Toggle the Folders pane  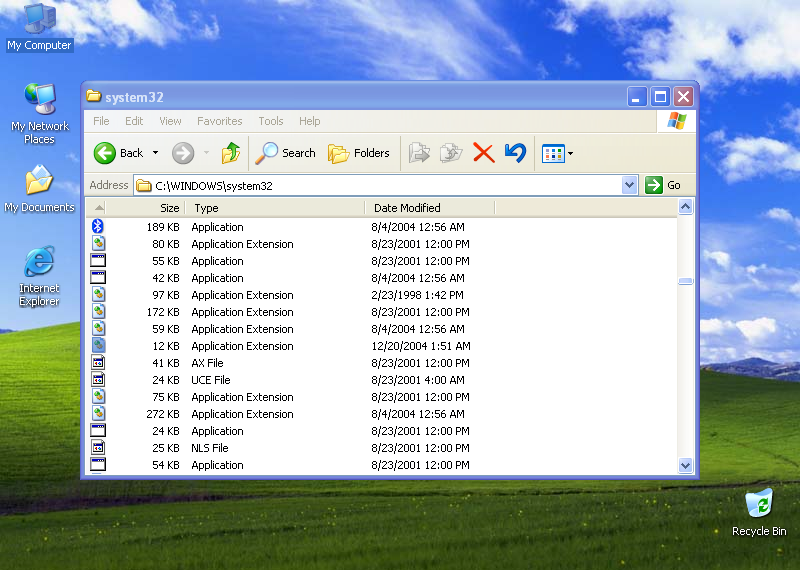click(x=359, y=153)
